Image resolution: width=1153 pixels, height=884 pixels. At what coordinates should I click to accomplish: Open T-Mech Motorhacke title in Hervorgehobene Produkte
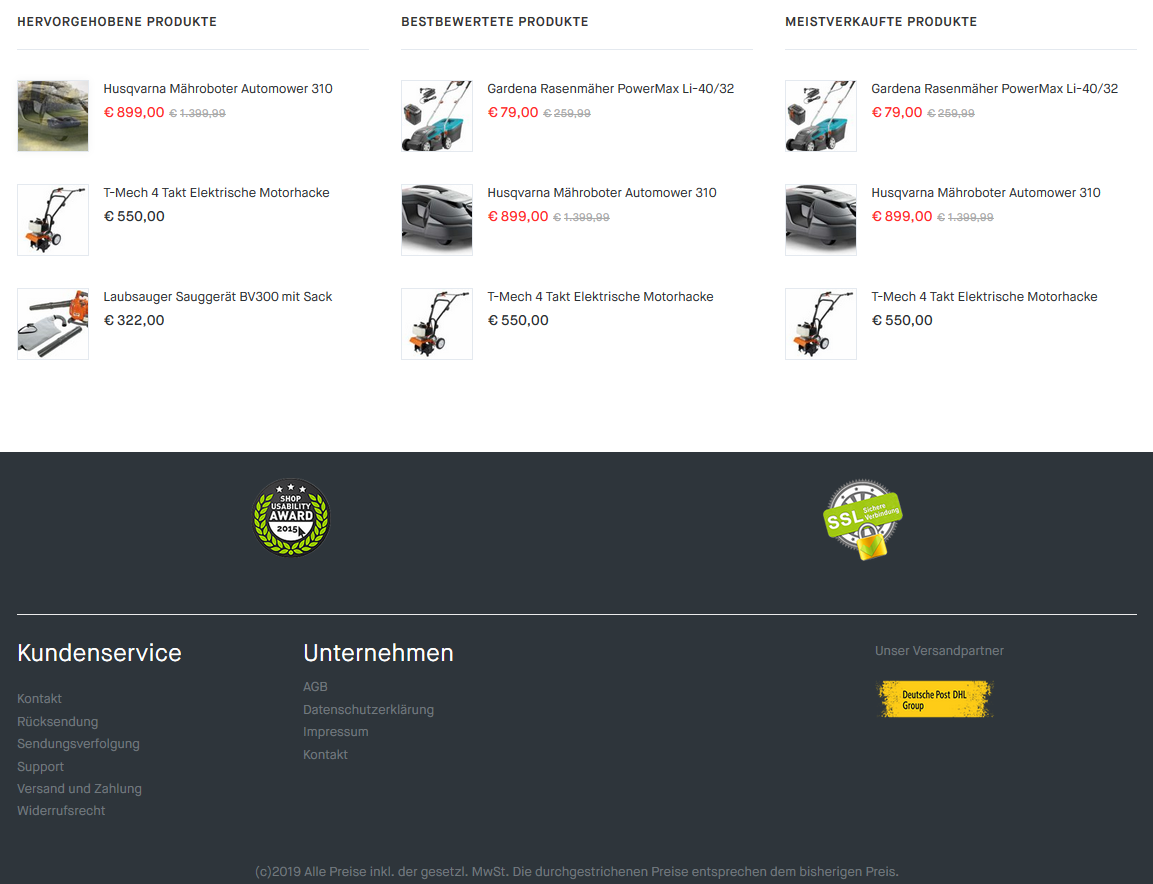[216, 193]
